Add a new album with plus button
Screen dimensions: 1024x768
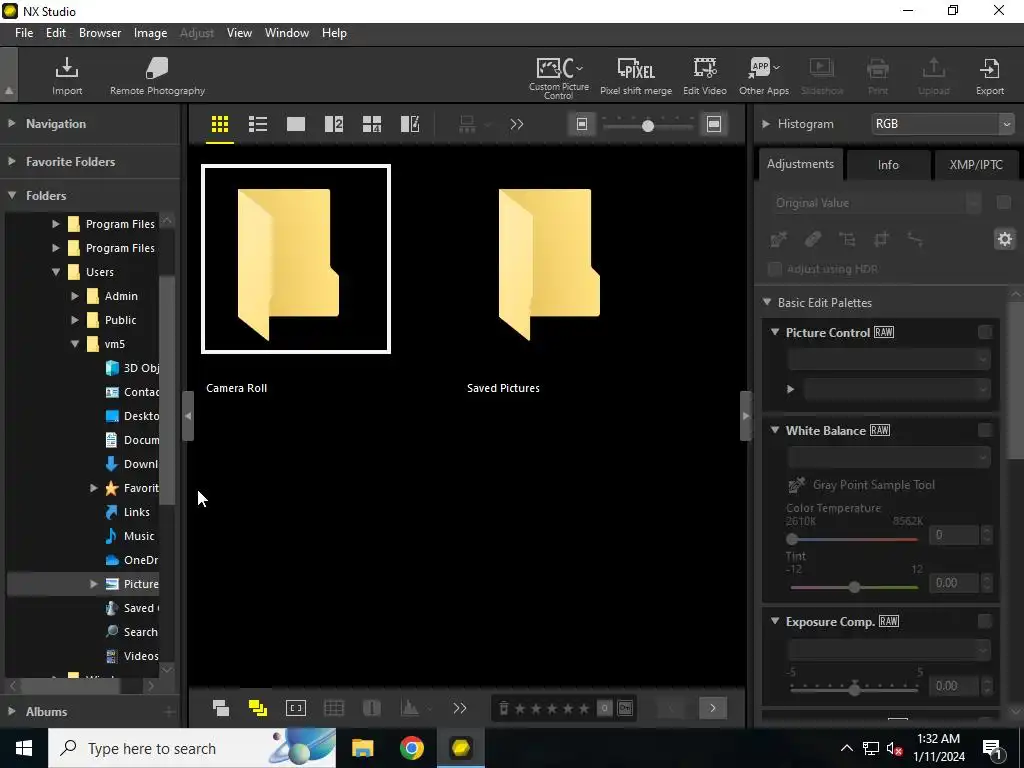(x=169, y=712)
